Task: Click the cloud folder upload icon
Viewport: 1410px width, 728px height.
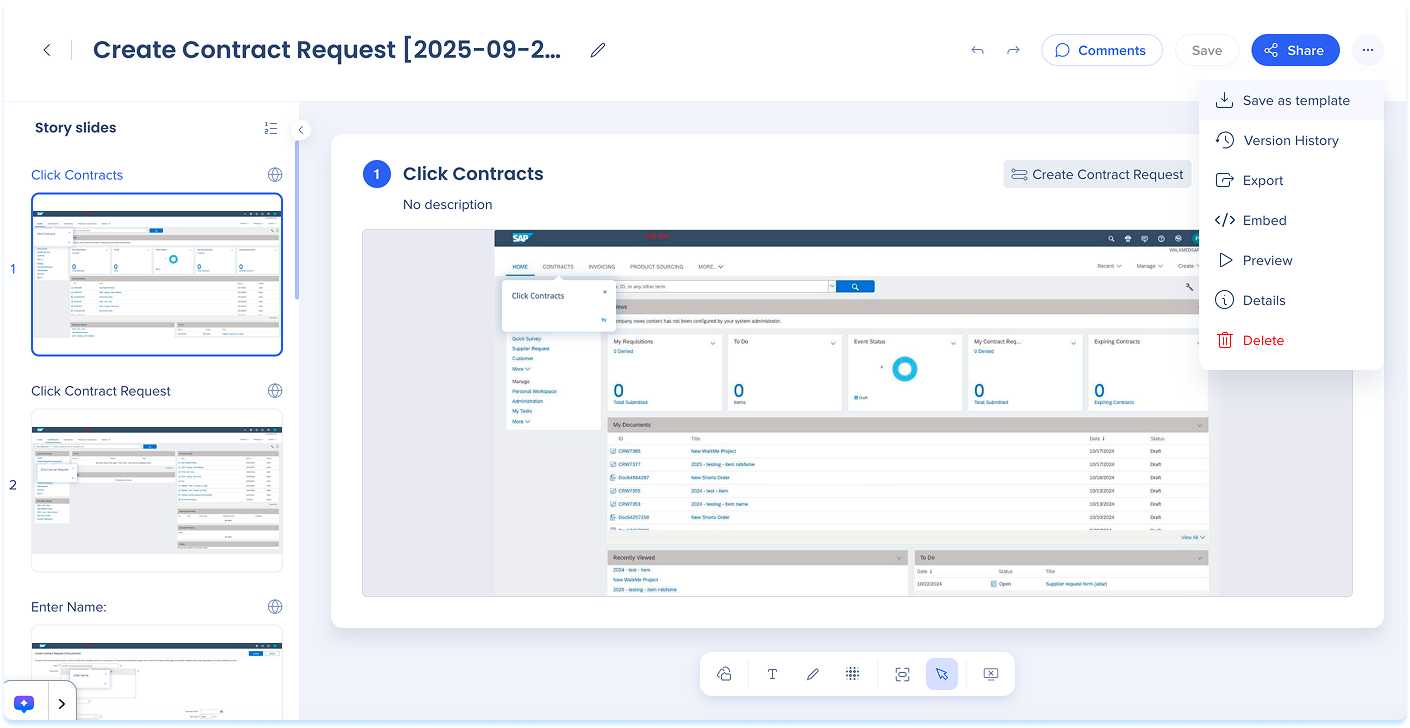Action: [x=724, y=674]
